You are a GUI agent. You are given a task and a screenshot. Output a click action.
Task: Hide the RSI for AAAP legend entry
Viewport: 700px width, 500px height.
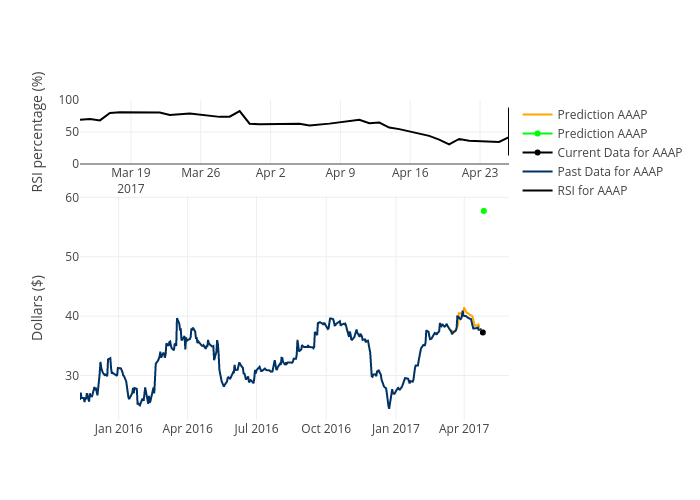click(592, 190)
